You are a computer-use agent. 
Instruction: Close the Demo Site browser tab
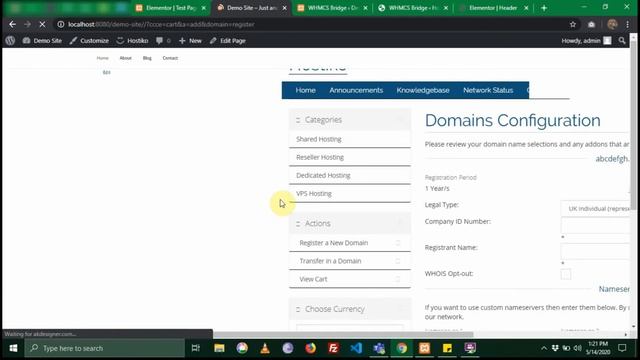click(284, 8)
